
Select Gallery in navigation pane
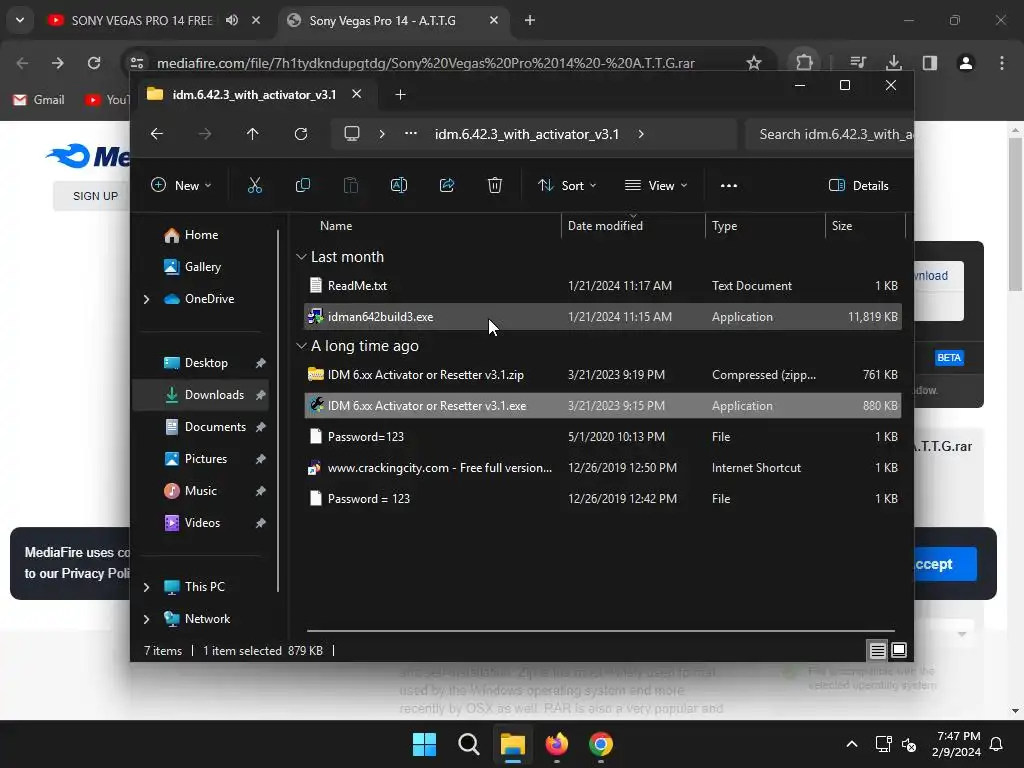click(x=200, y=266)
